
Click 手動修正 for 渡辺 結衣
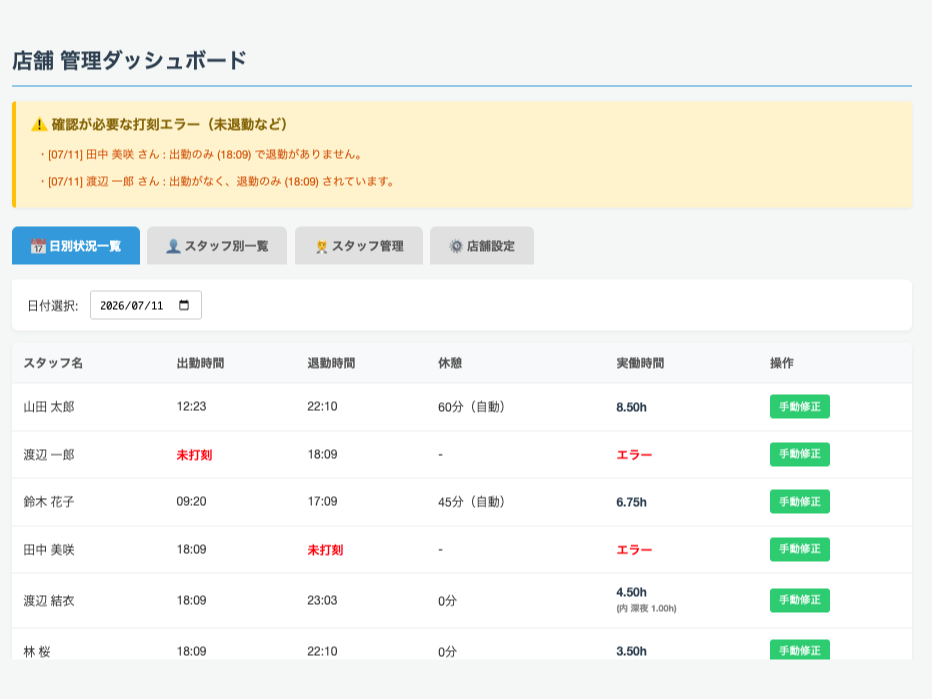(799, 600)
